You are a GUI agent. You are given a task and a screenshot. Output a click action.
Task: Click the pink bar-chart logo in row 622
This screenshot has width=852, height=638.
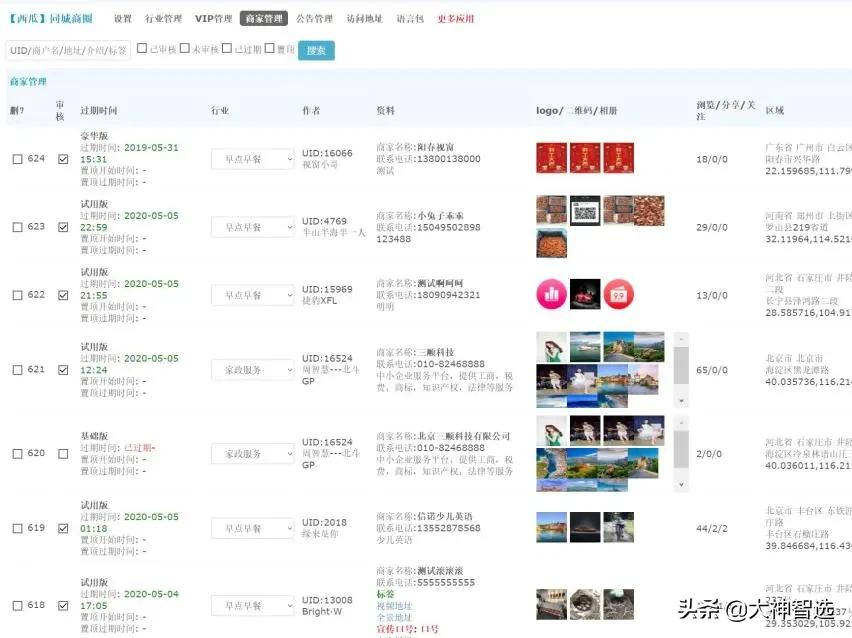tap(551, 294)
